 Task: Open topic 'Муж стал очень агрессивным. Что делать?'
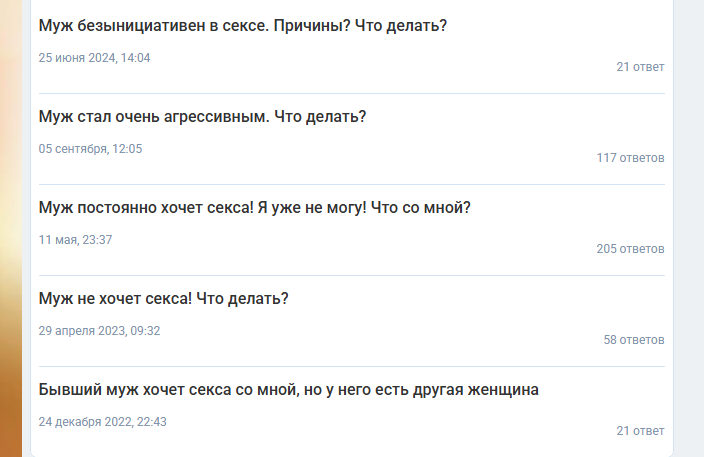coord(202,117)
